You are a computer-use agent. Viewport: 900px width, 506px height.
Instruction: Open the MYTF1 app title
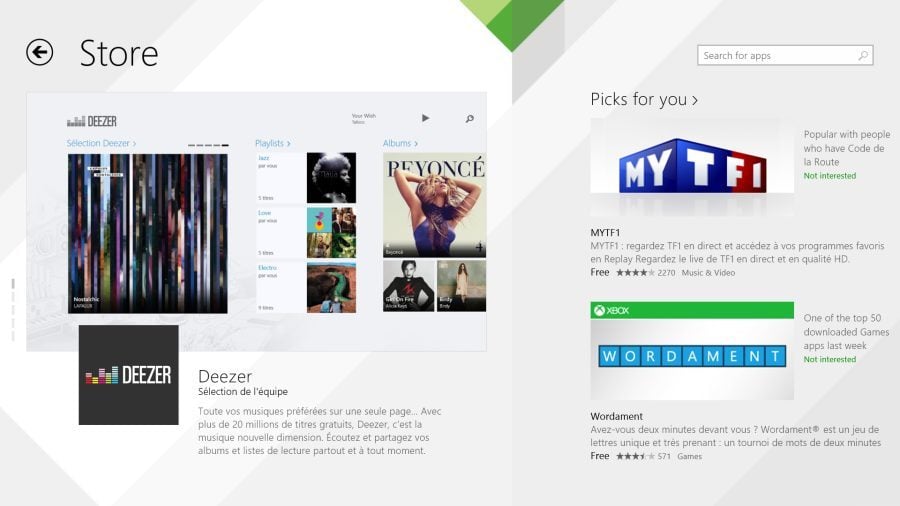[x=605, y=232]
